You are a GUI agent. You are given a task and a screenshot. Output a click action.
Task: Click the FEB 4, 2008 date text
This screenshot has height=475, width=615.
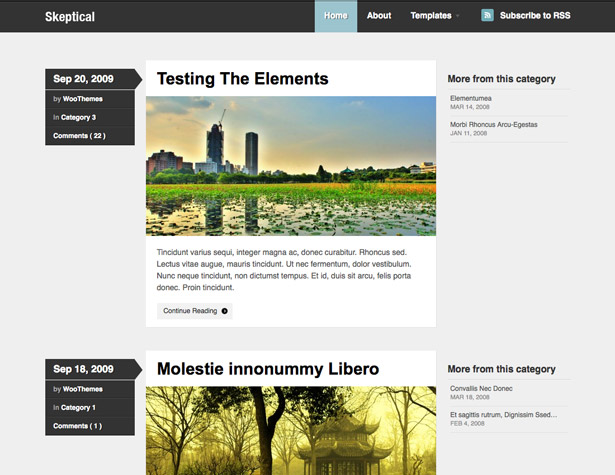(x=467, y=424)
